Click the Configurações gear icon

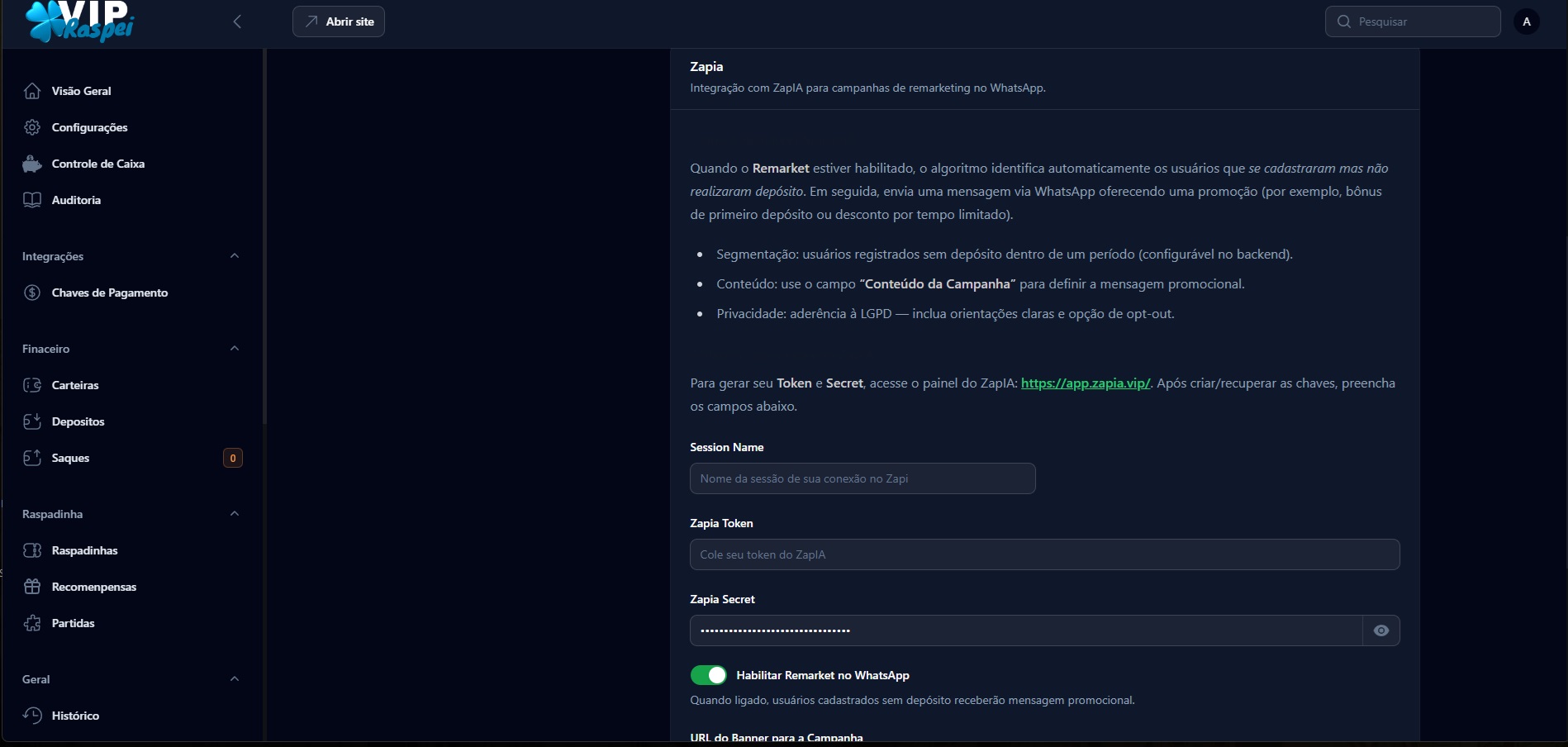(x=32, y=127)
